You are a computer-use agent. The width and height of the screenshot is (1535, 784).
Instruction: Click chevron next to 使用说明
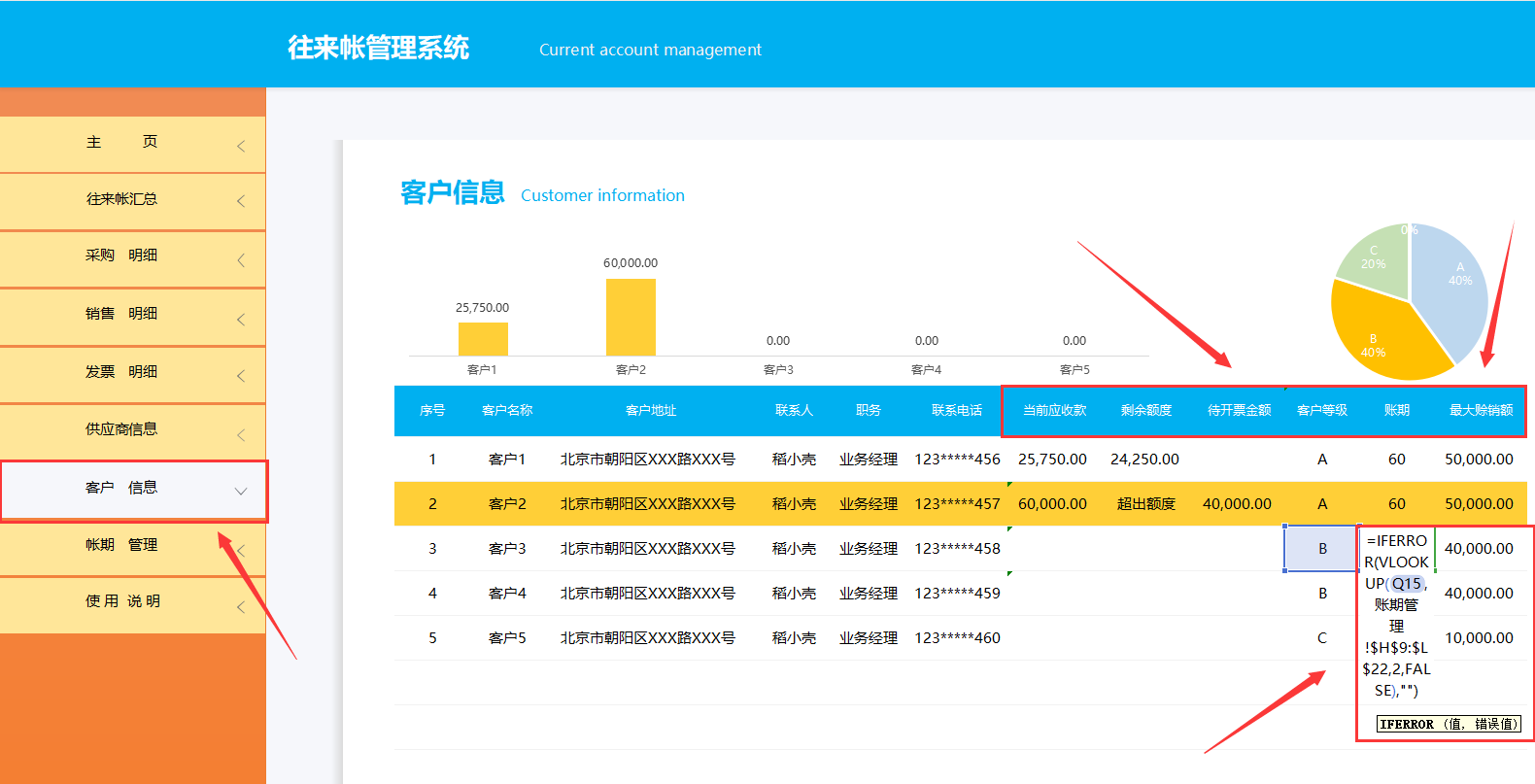point(241,607)
